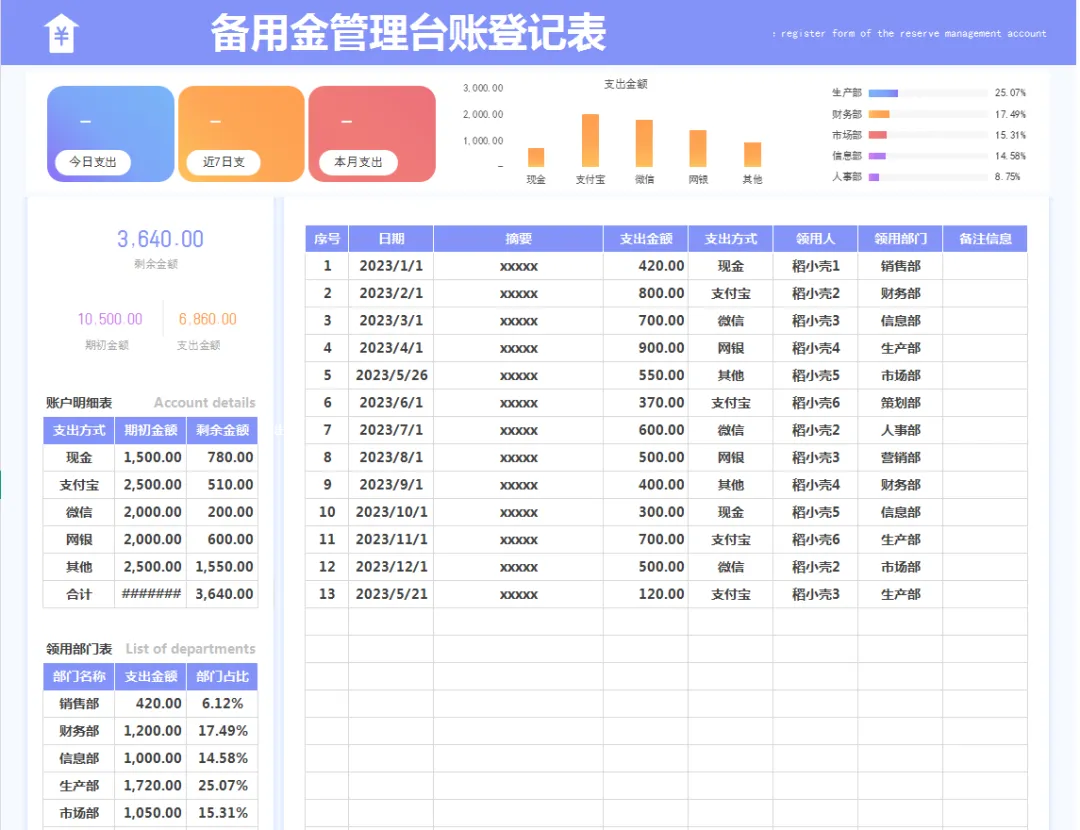Click the 支出金额 header in main table
The image size is (1080, 830).
[x=645, y=239]
